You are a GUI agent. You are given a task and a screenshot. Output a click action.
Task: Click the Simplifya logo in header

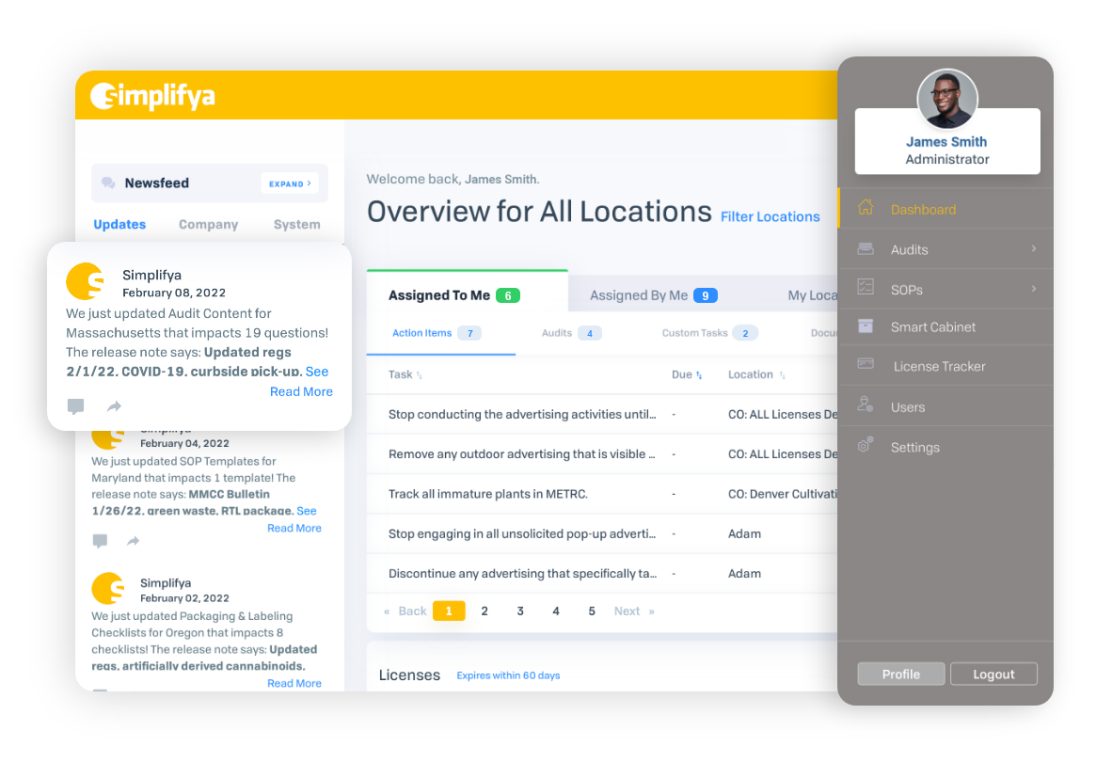click(x=152, y=96)
